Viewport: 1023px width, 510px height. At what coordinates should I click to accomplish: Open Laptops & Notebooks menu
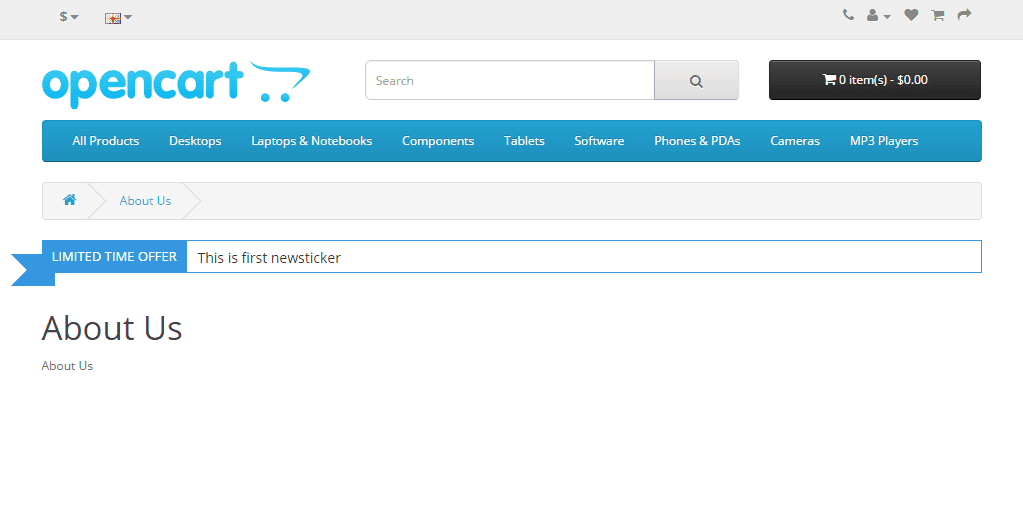tap(312, 141)
